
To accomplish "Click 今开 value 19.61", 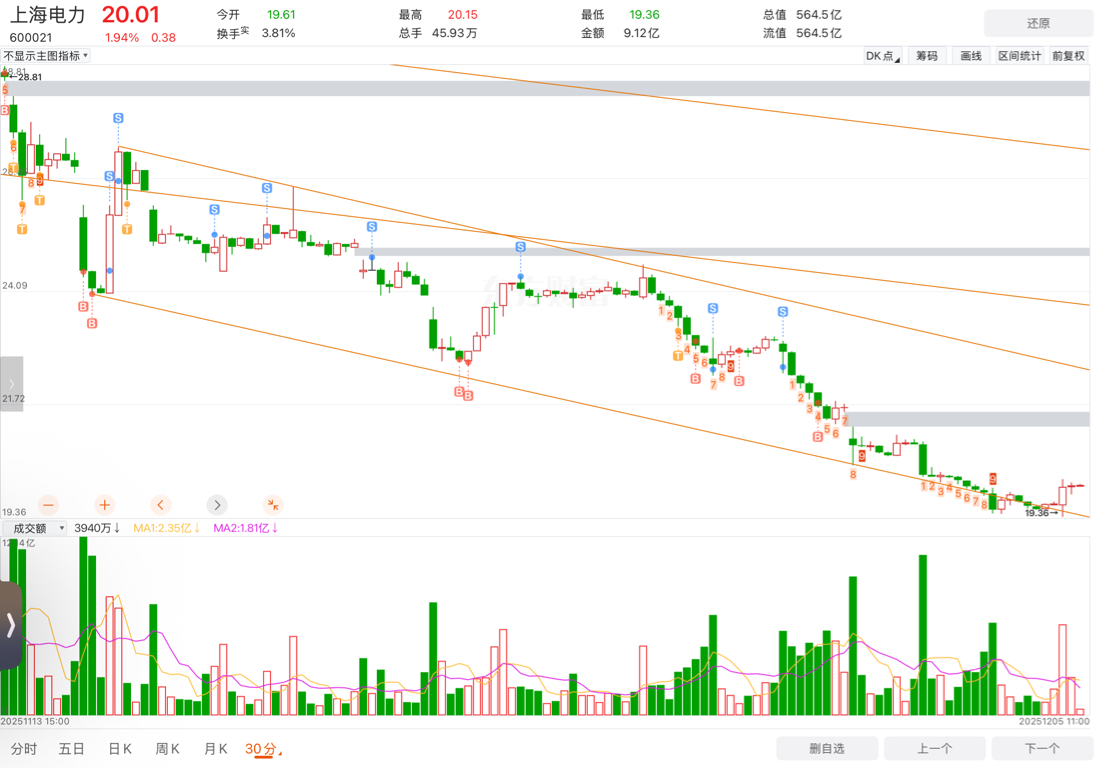I will click(x=281, y=15).
